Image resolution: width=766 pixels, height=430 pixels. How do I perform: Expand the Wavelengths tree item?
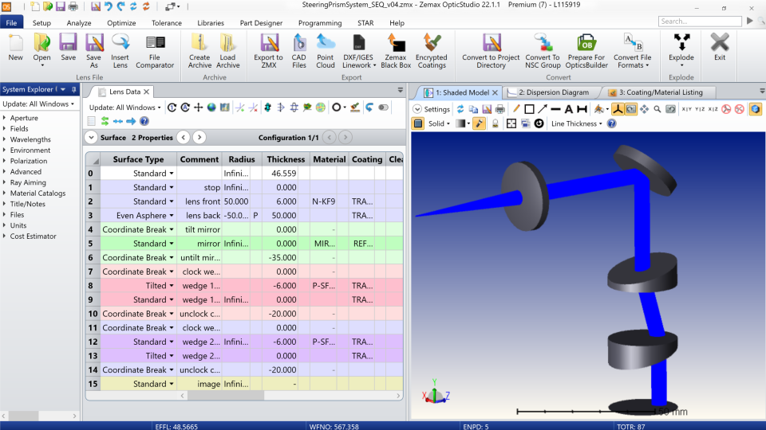[4, 139]
